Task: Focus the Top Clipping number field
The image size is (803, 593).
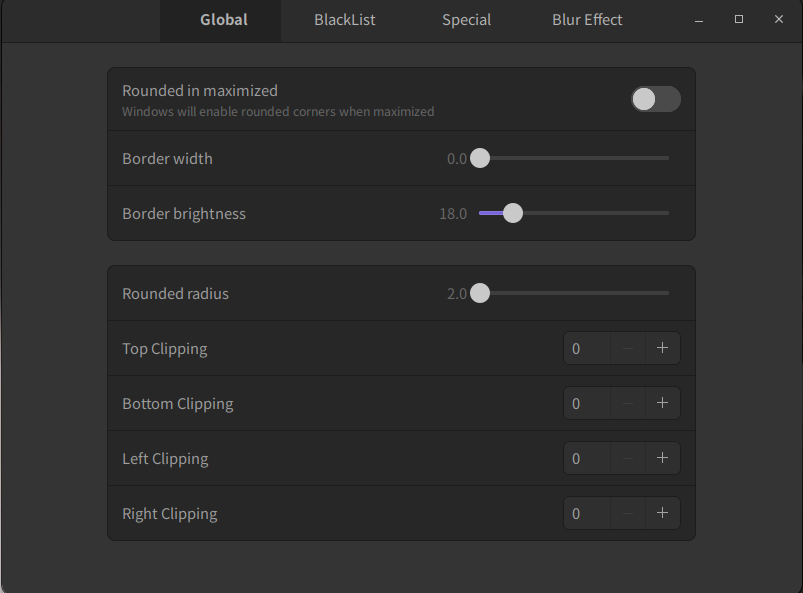Action: click(587, 348)
